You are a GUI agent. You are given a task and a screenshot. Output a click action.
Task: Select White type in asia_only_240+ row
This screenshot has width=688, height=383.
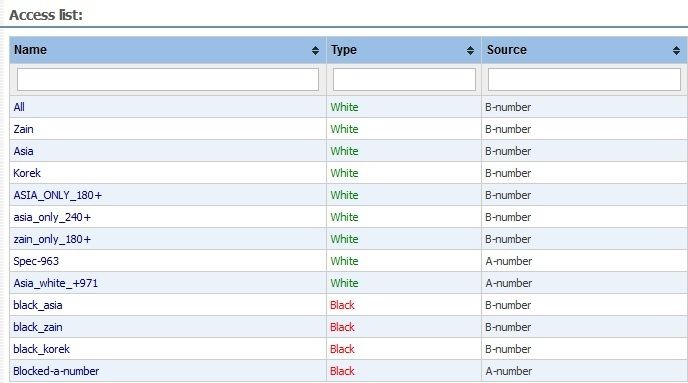pyautogui.click(x=344, y=217)
